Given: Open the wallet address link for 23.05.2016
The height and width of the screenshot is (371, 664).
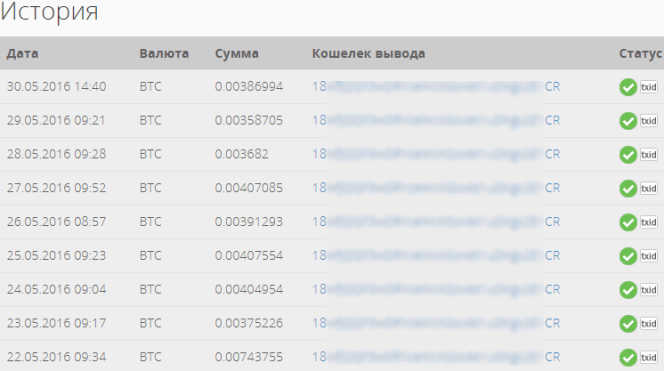Looking at the screenshot, I should click(436, 324).
